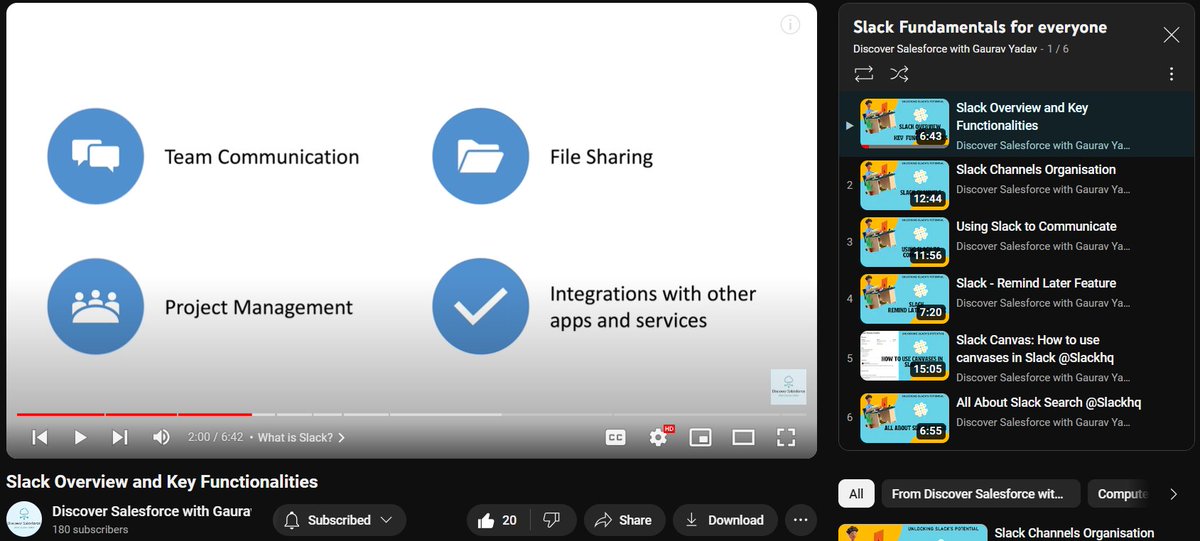
Task: Click the 7:20 playlist thumbnail
Action: pos(905,299)
